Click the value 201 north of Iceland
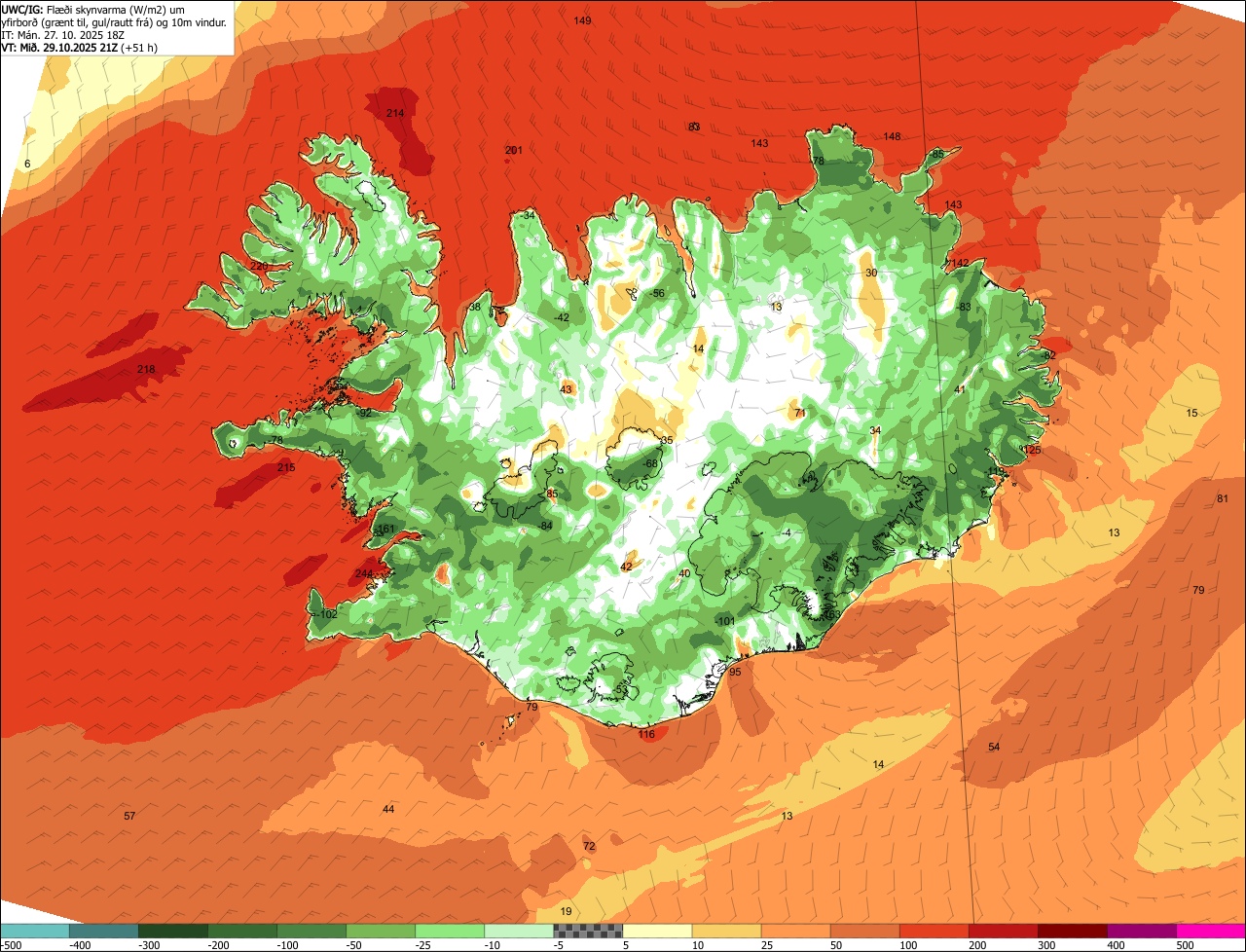The image size is (1246, 952). 514,150
